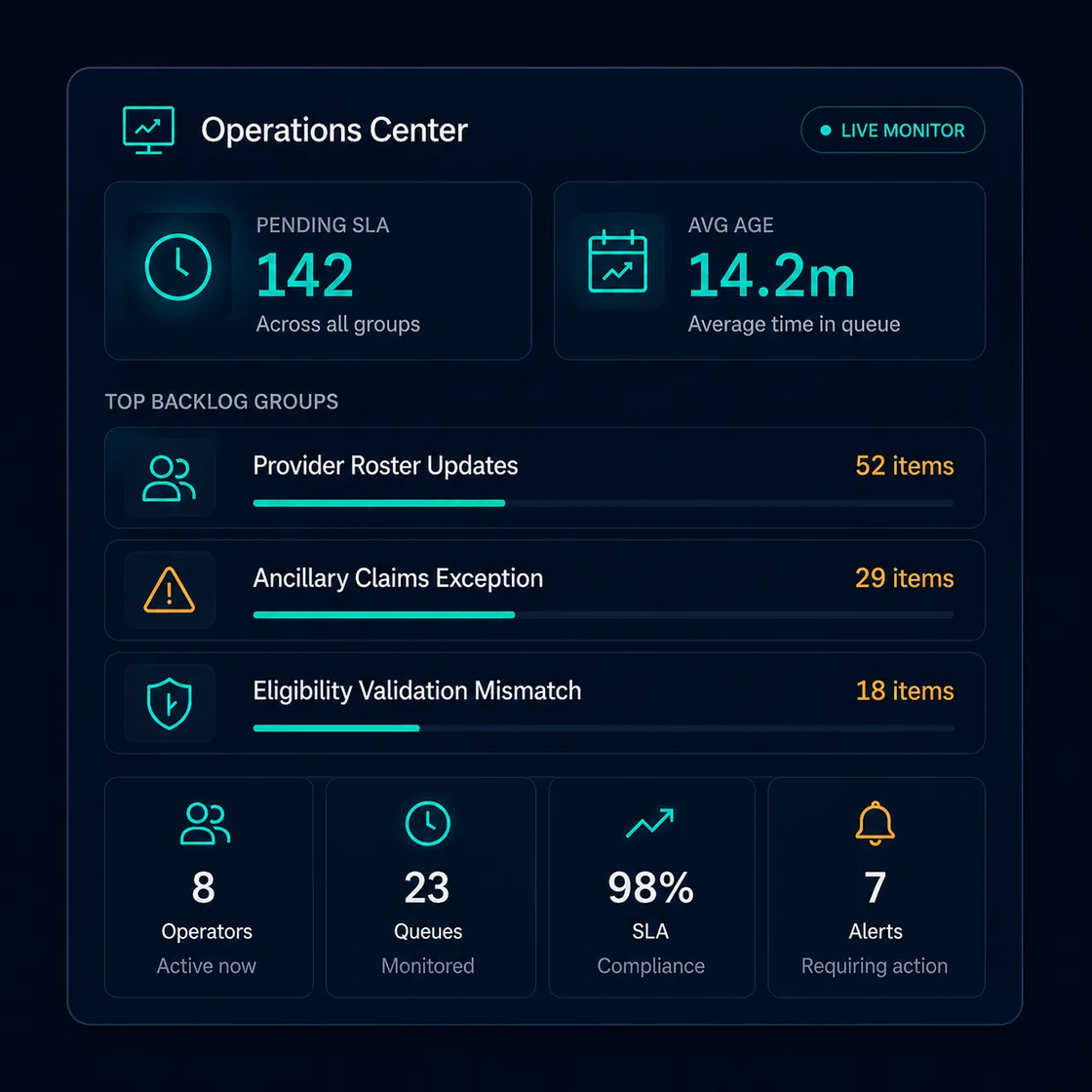
Task: Click the Ancillary Claims warning triangle icon
Action: pyautogui.click(x=170, y=590)
